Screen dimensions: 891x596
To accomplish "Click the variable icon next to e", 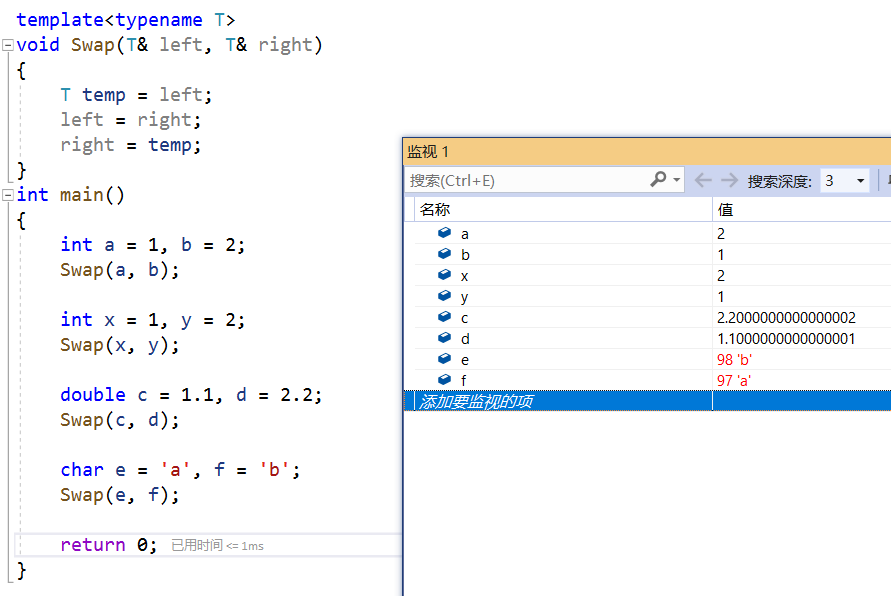I will click(444, 359).
